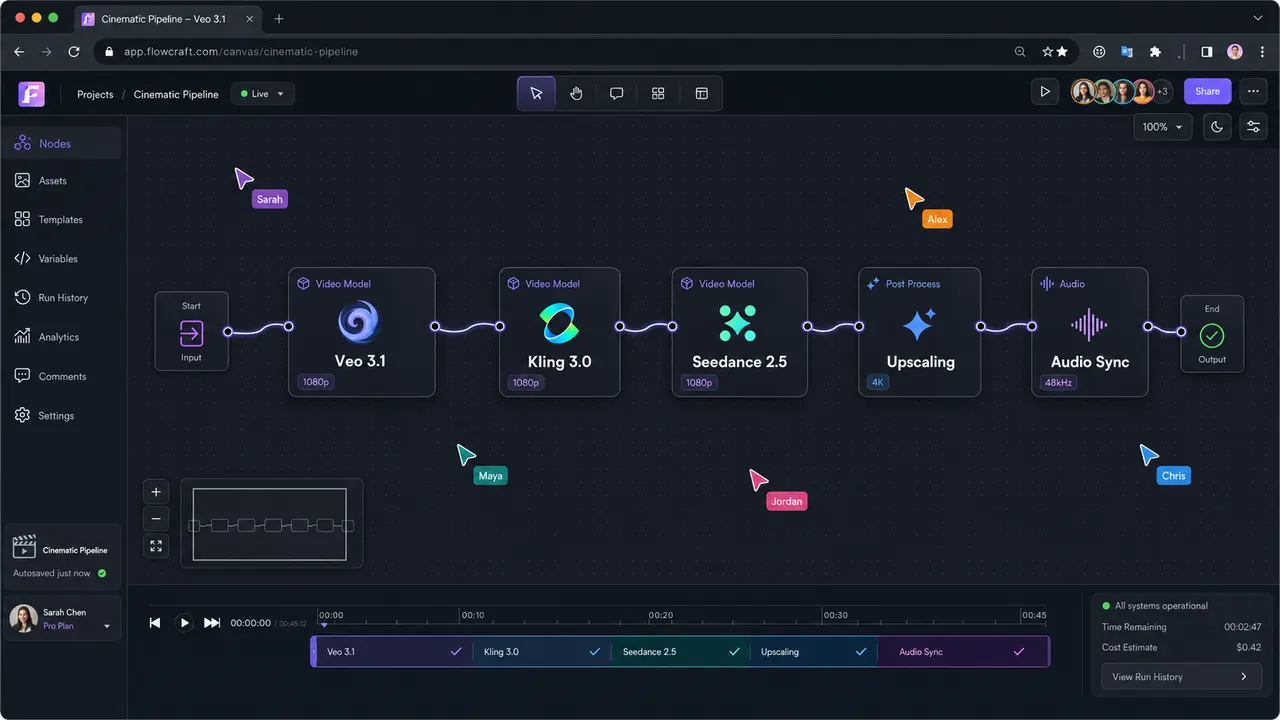
Task: Click the FlowCraft logo
Action: (x=31, y=94)
